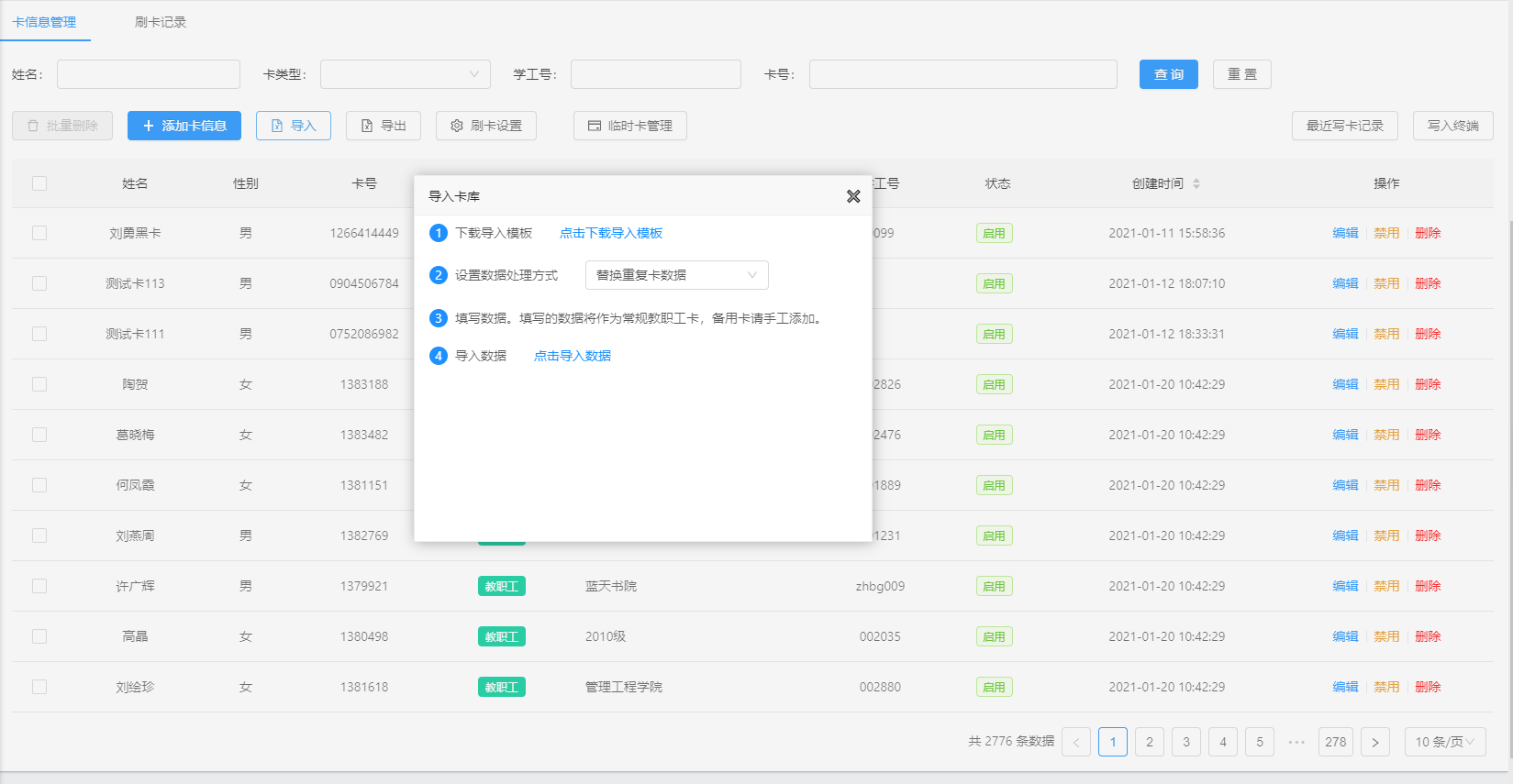Sort by 创建时间 column arrows
The height and width of the screenshot is (784, 1513).
point(1196,183)
